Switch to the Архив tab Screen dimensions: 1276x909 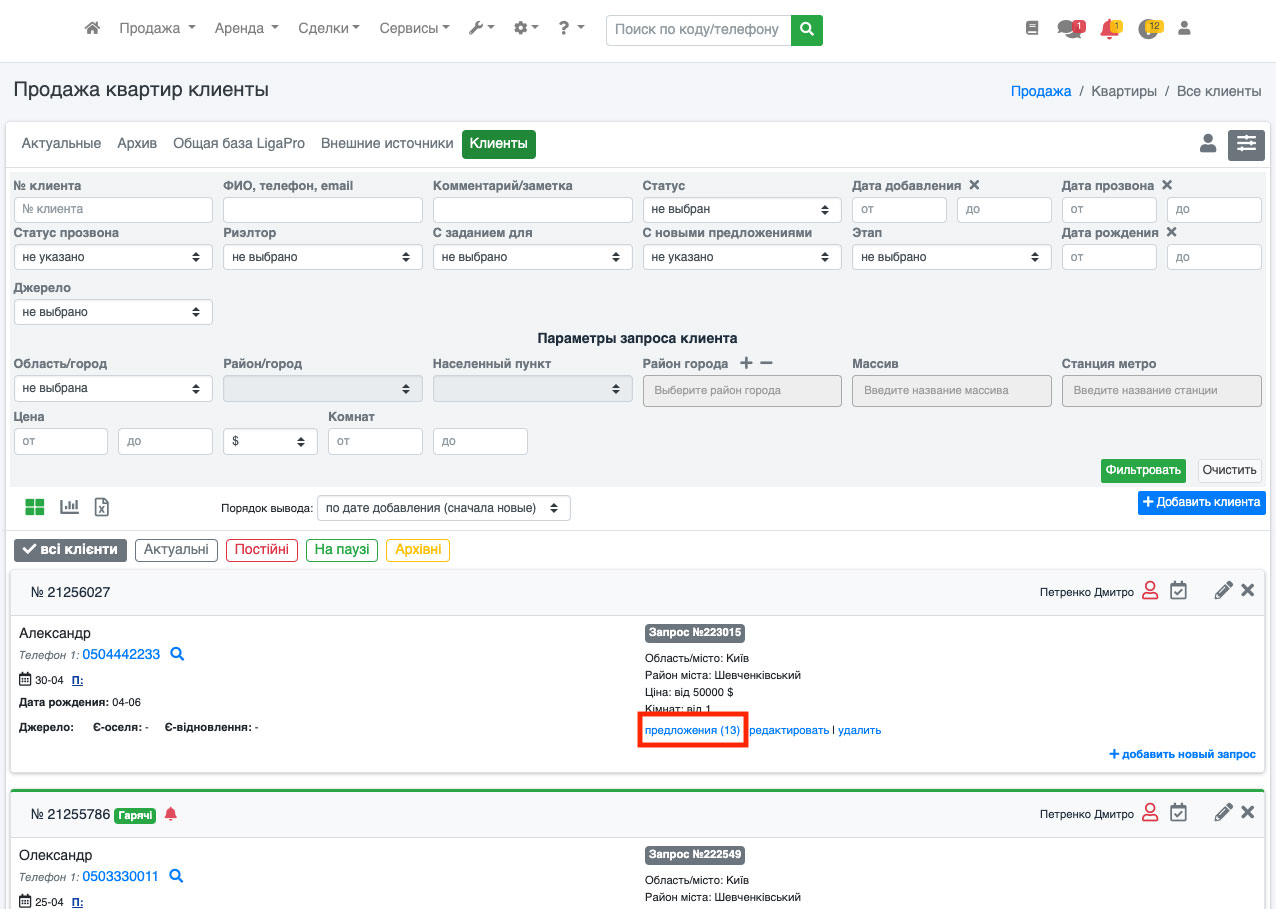pyautogui.click(x=137, y=144)
